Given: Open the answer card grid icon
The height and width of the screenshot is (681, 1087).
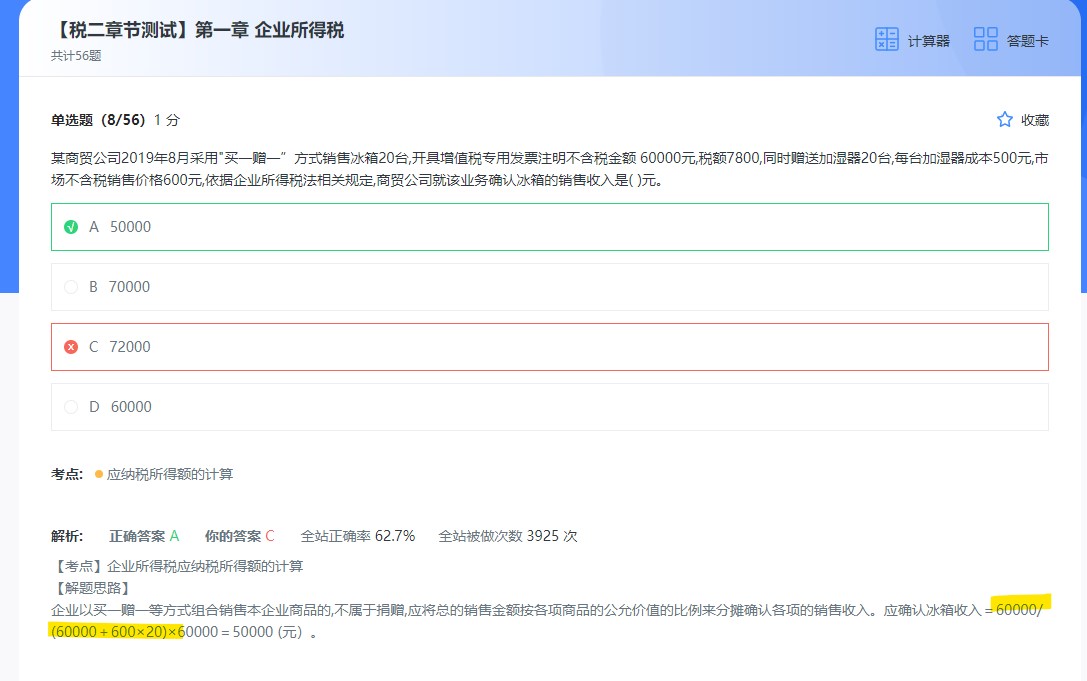Looking at the screenshot, I should pyautogui.click(x=985, y=39).
